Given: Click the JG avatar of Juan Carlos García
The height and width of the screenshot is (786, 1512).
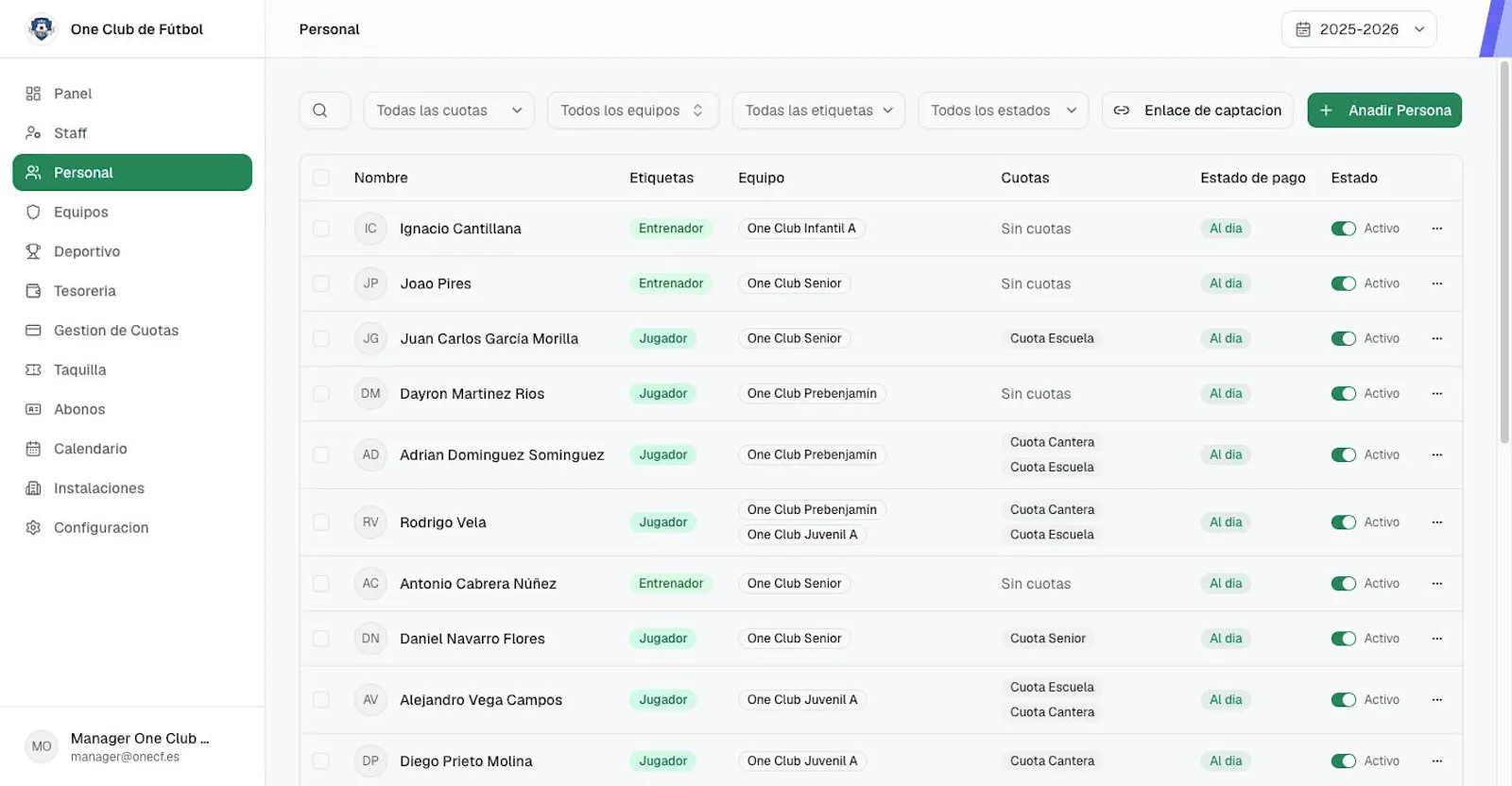Looking at the screenshot, I should pyautogui.click(x=370, y=338).
